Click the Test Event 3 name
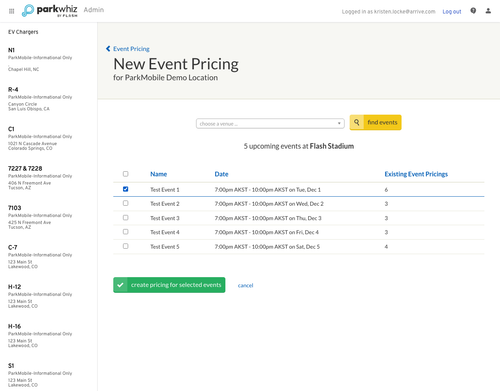 [x=165, y=218]
